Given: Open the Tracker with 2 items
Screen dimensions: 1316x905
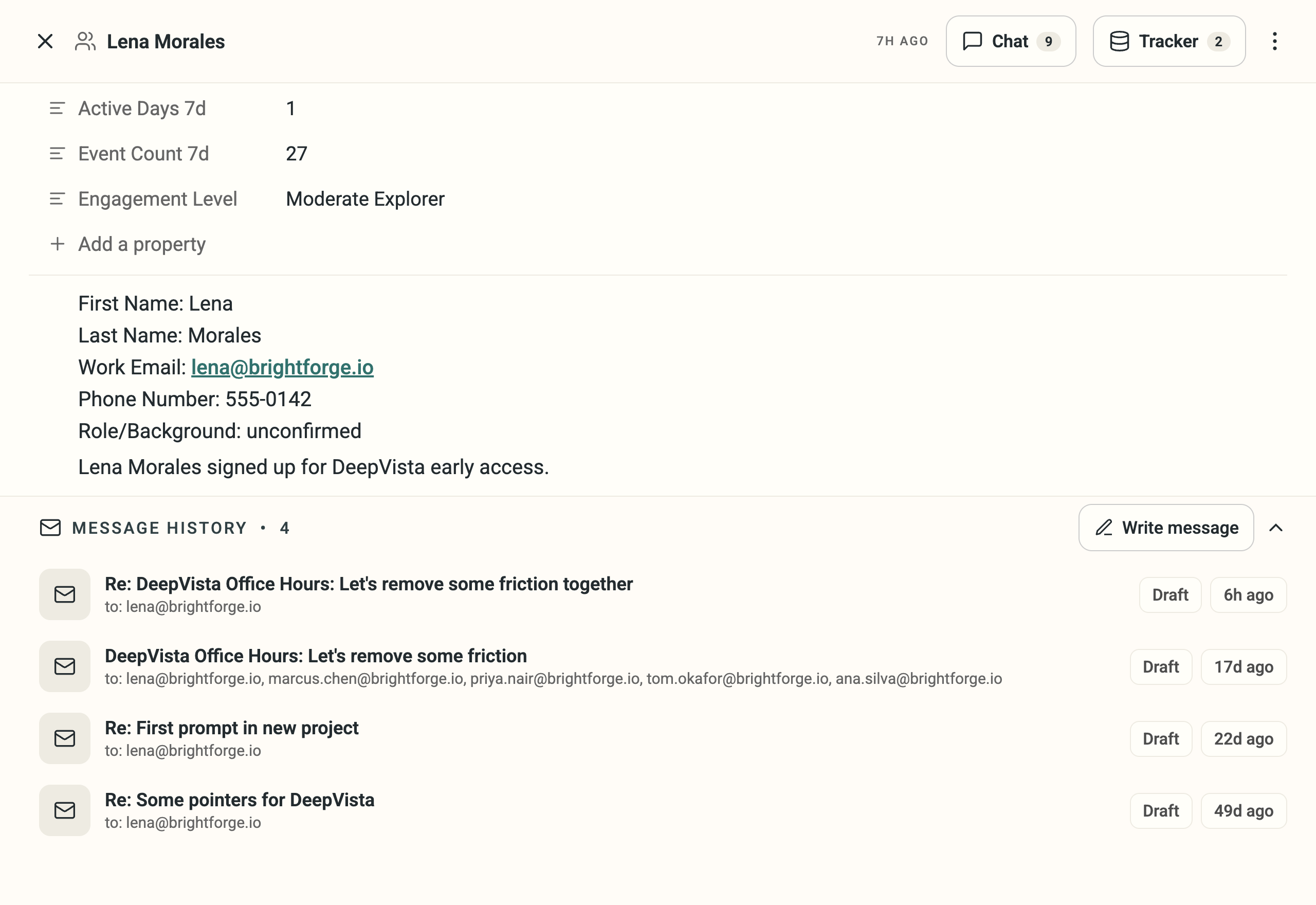Looking at the screenshot, I should (x=1168, y=42).
